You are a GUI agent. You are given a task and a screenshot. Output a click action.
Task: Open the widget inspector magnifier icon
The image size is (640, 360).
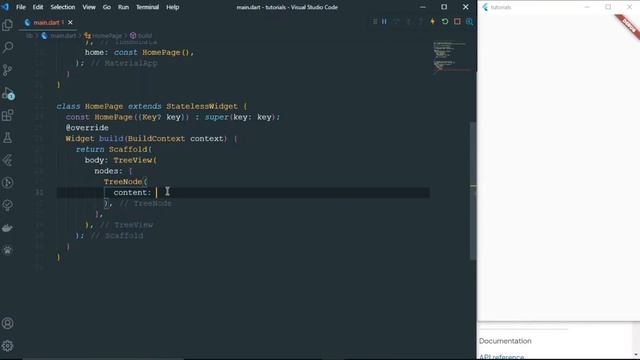click(469, 22)
